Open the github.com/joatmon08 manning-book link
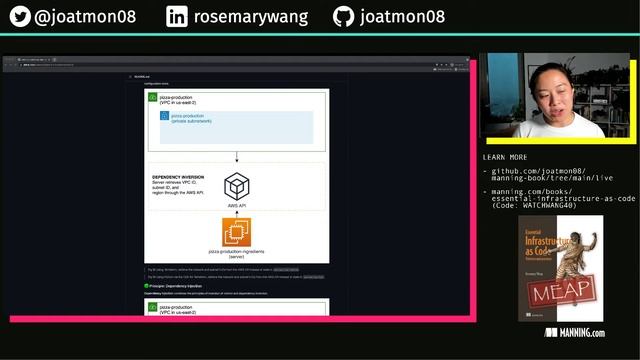The width and height of the screenshot is (640, 360). coord(552,174)
